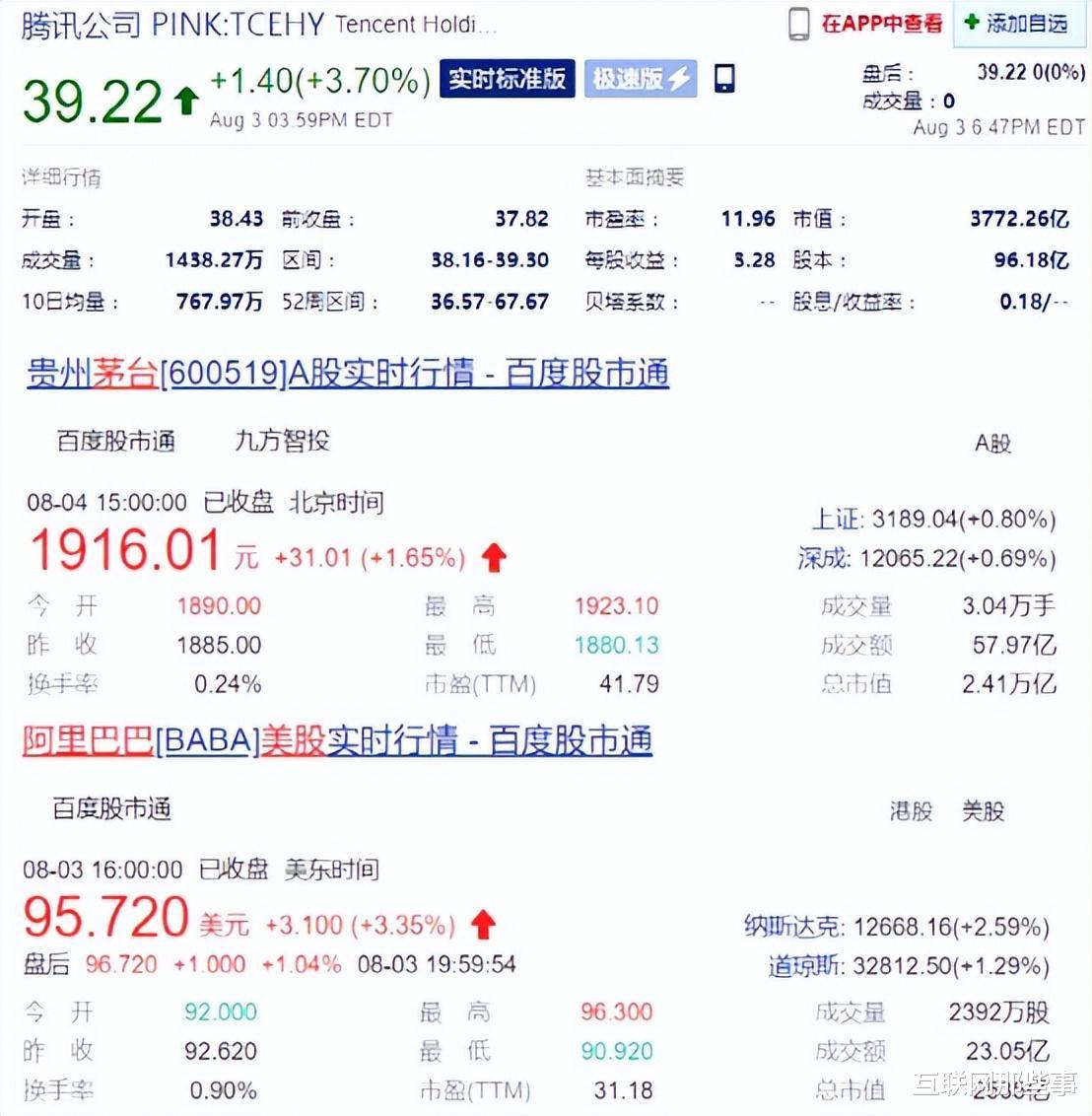Click Moutai 换手率 value 0.24%

228,684
